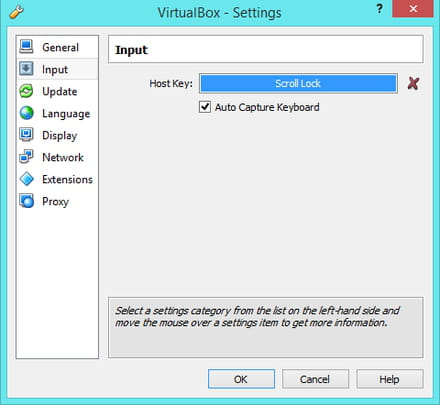Open the Proxy settings label
440x405 pixels.
(x=55, y=201)
